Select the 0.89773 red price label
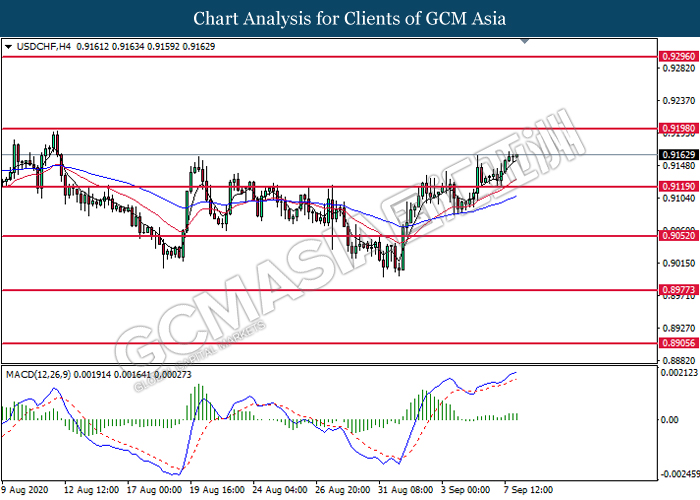The image size is (700, 500). pos(674,290)
